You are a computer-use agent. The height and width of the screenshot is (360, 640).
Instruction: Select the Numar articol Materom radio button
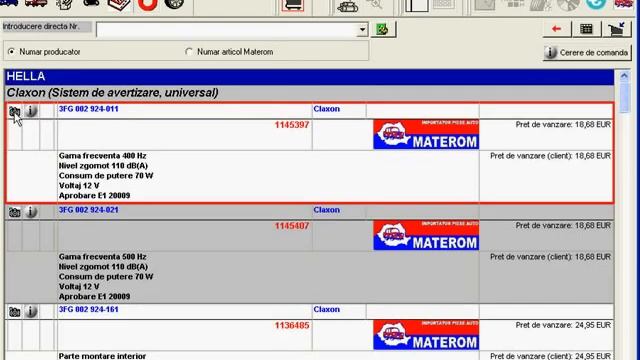pos(189,52)
